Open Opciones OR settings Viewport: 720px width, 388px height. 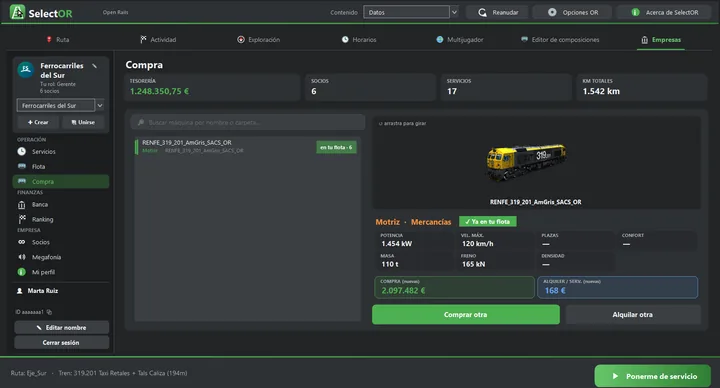coord(572,12)
